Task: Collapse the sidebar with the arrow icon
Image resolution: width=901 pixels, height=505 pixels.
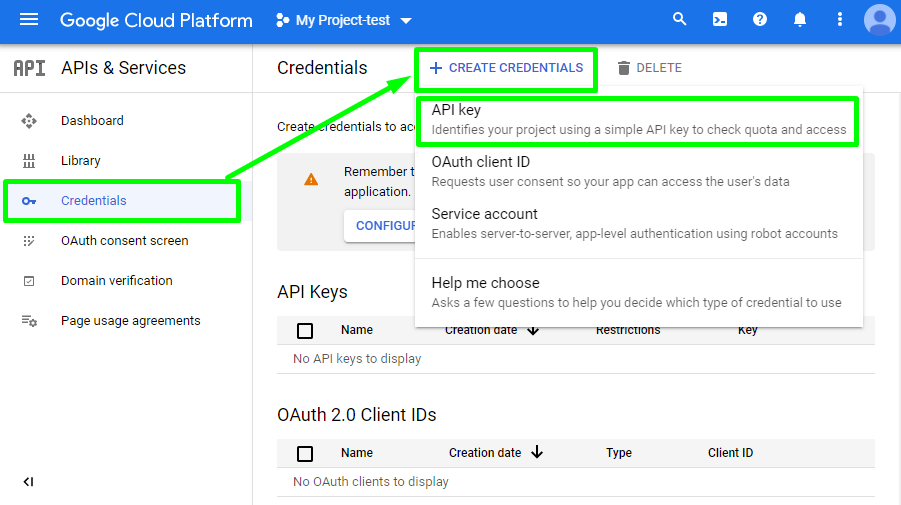Action: [28, 481]
